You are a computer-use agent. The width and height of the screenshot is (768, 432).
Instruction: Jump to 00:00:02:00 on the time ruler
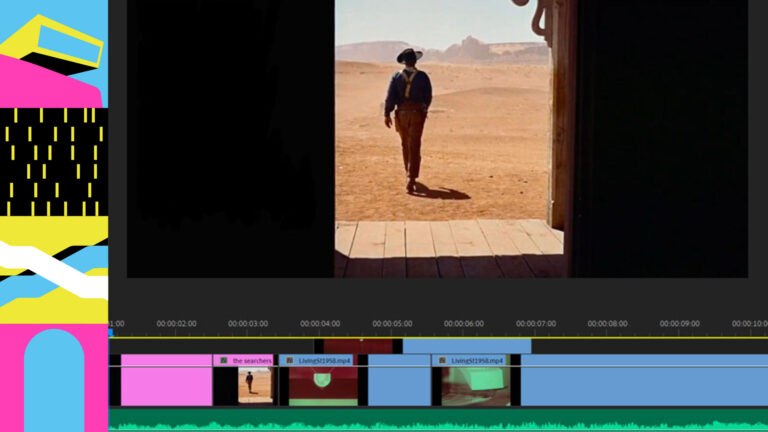click(x=176, y=324)
